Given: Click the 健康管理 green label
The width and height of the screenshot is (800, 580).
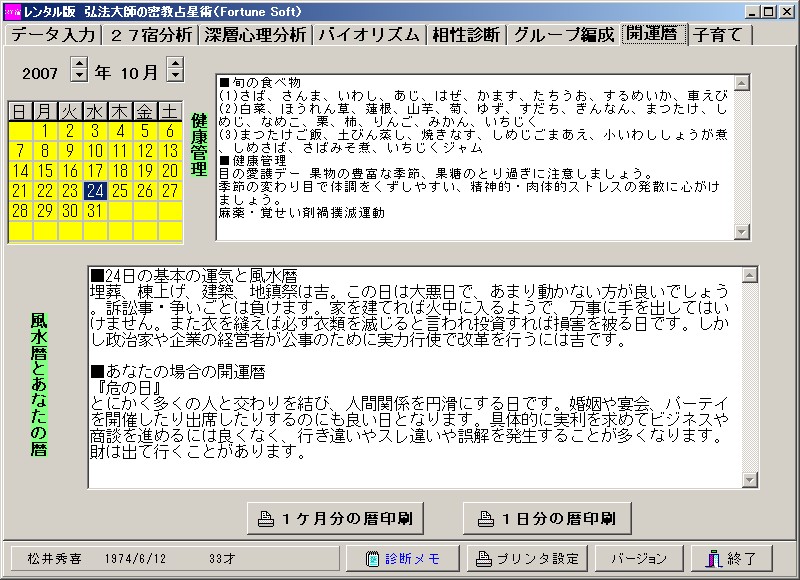Looking at the screenshot, I should pyautogui.click(x=199, y=145).
